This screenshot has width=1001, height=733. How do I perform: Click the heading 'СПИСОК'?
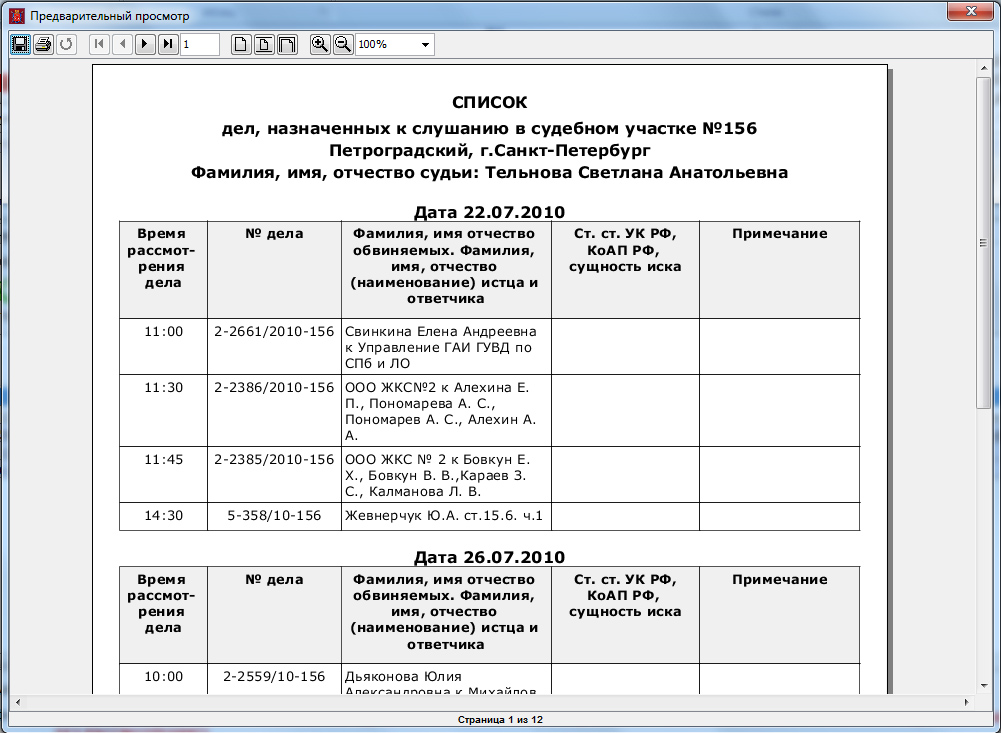tap(490, 103)
